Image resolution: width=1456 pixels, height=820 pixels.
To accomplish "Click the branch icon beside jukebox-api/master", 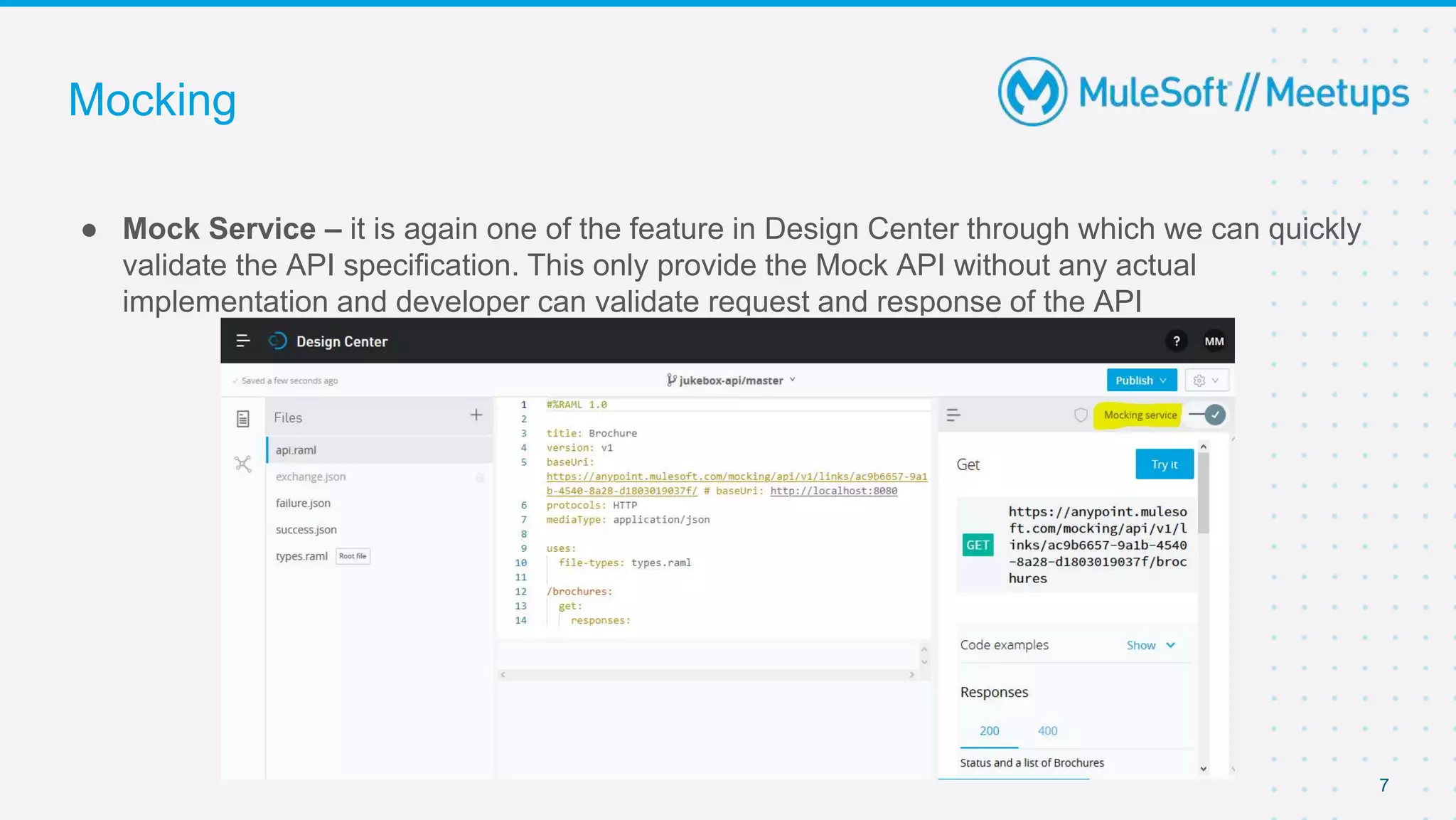I will click(x=671, y=380).
